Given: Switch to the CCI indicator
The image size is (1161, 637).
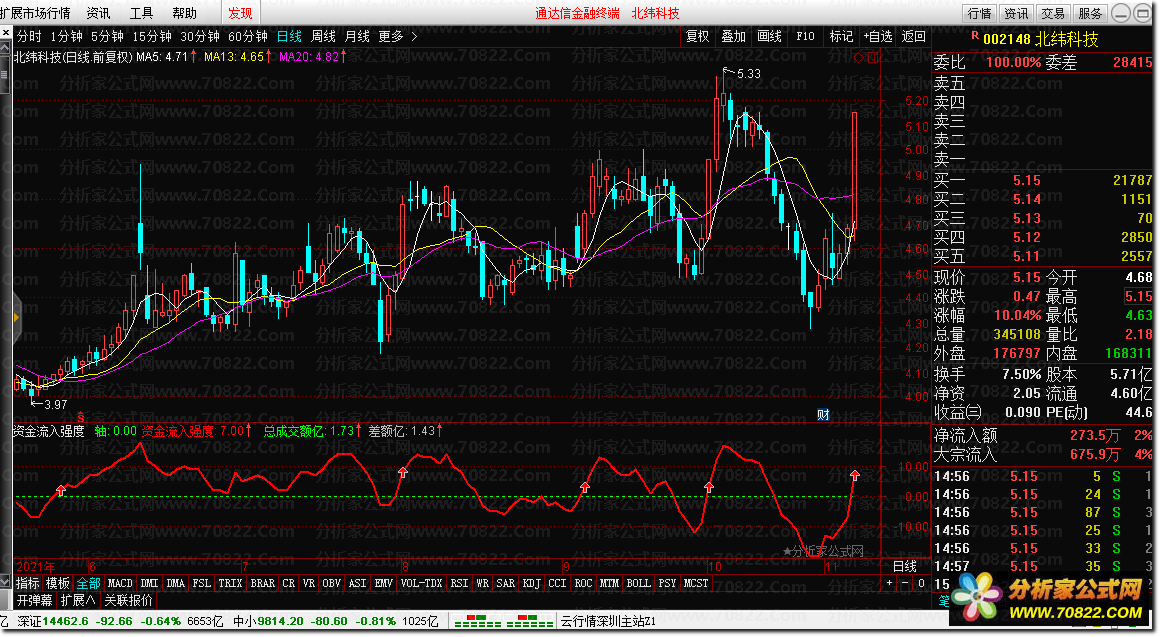Looking at the screenshot, I should [x=557, y=584].
